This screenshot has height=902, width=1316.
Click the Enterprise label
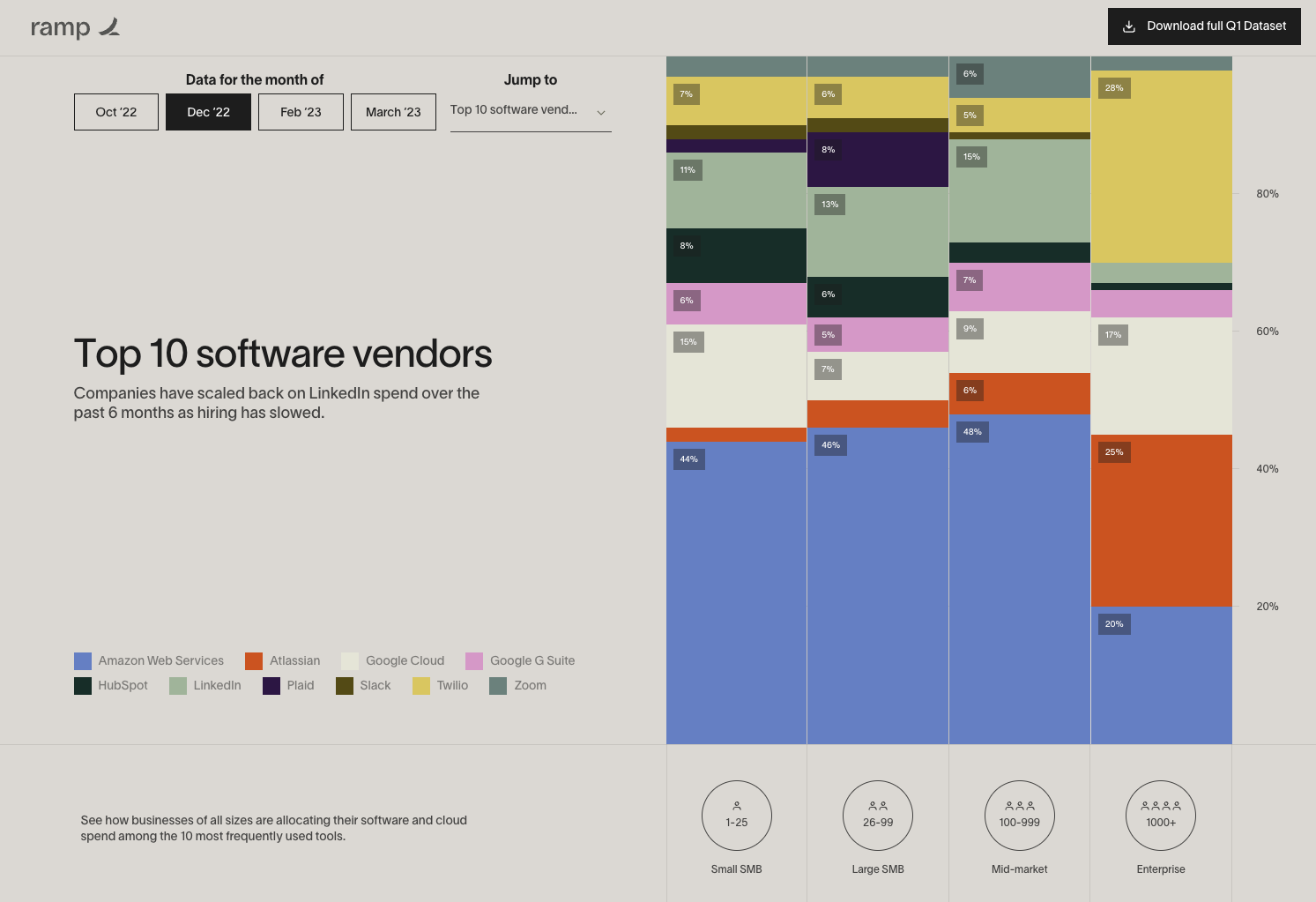click(x=1161, y=869)
